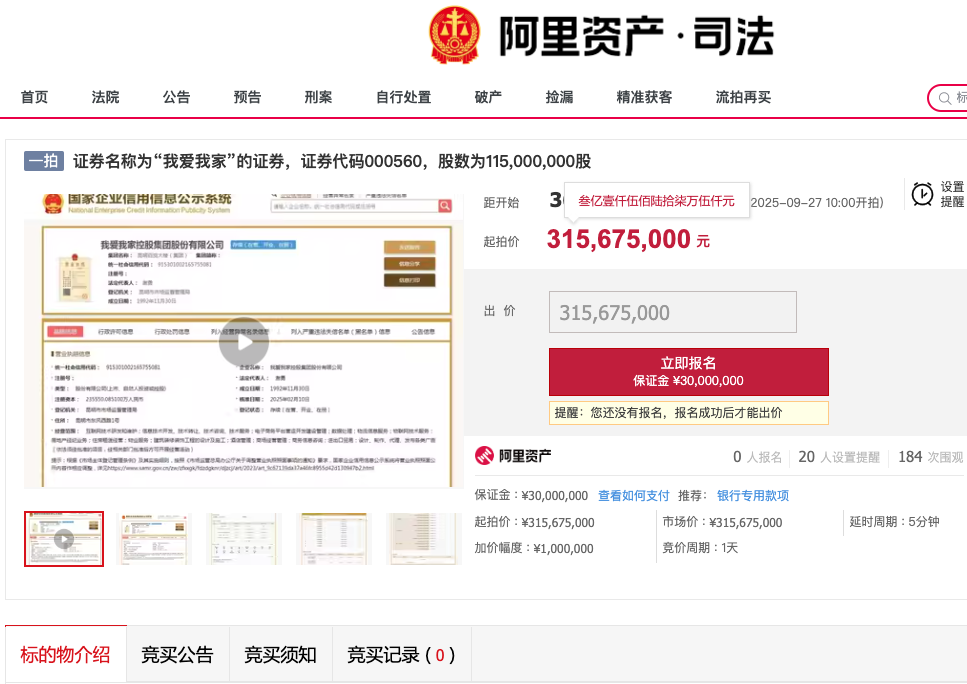Click the search magnifier icon
Screen dimensions: 967x684
click(945, 98)
